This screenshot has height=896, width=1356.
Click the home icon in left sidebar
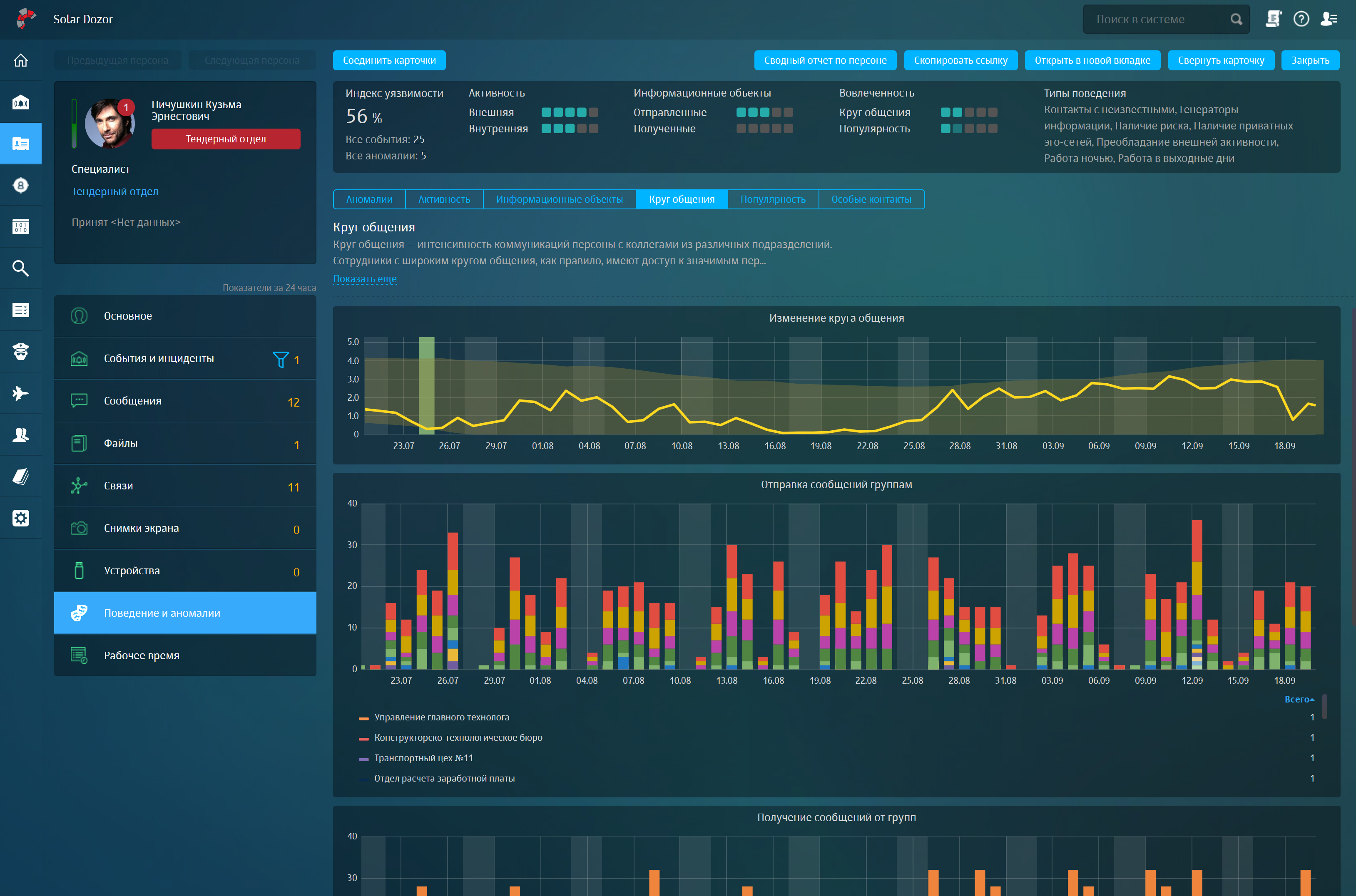coord(20,61)
